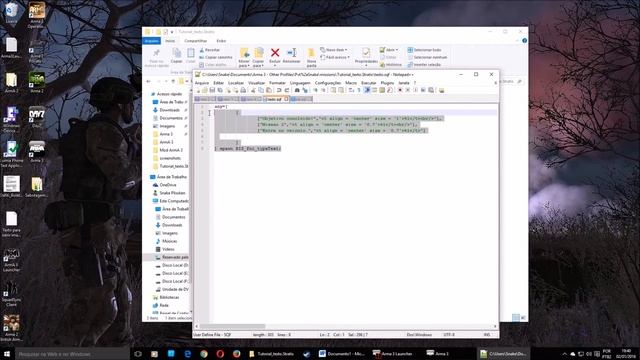Click the Notepad++ horizontal scrollbar thumb
The height and width of the screenshot is (360, 640).
click(x=232, y=327)
